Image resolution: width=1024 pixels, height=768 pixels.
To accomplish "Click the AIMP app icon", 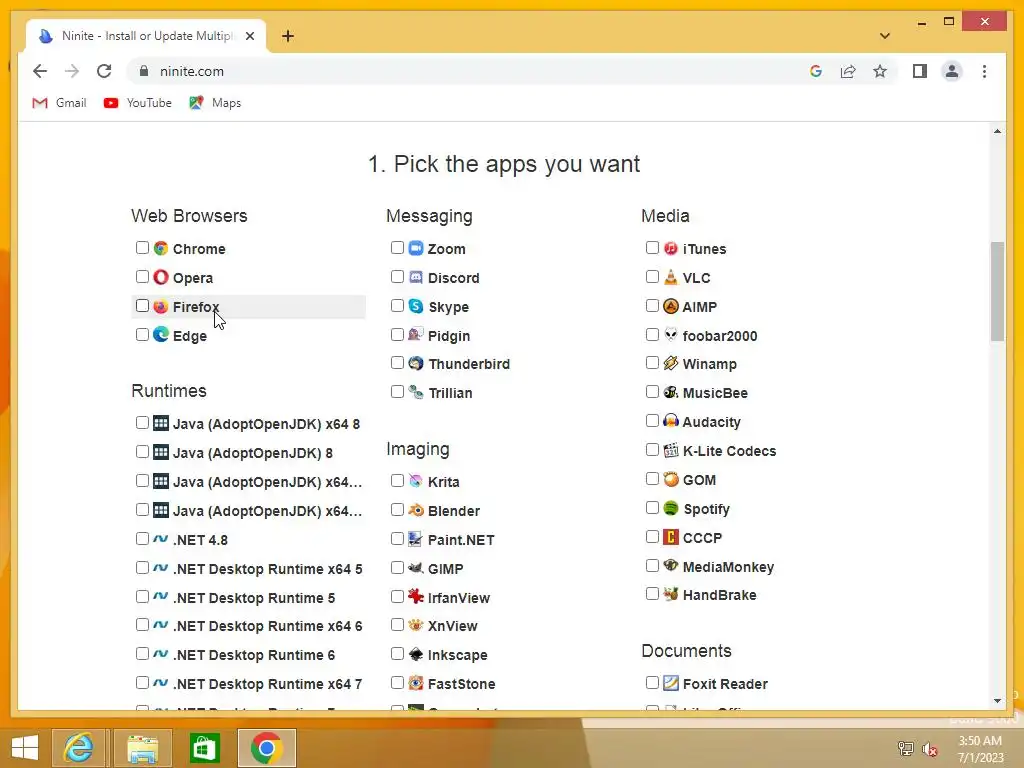I will [671, 306].
